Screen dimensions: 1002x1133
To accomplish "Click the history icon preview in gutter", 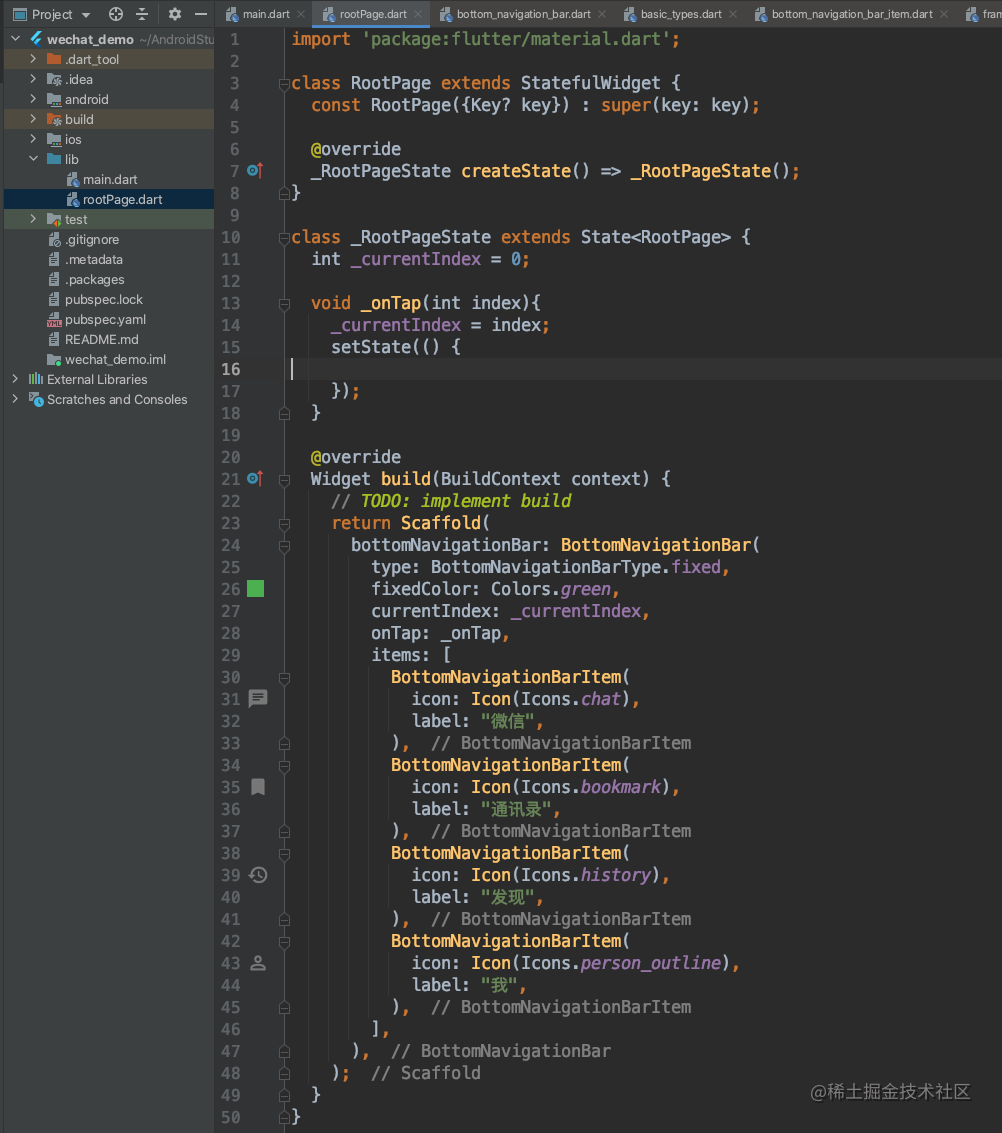I will [x=258, y=875].
